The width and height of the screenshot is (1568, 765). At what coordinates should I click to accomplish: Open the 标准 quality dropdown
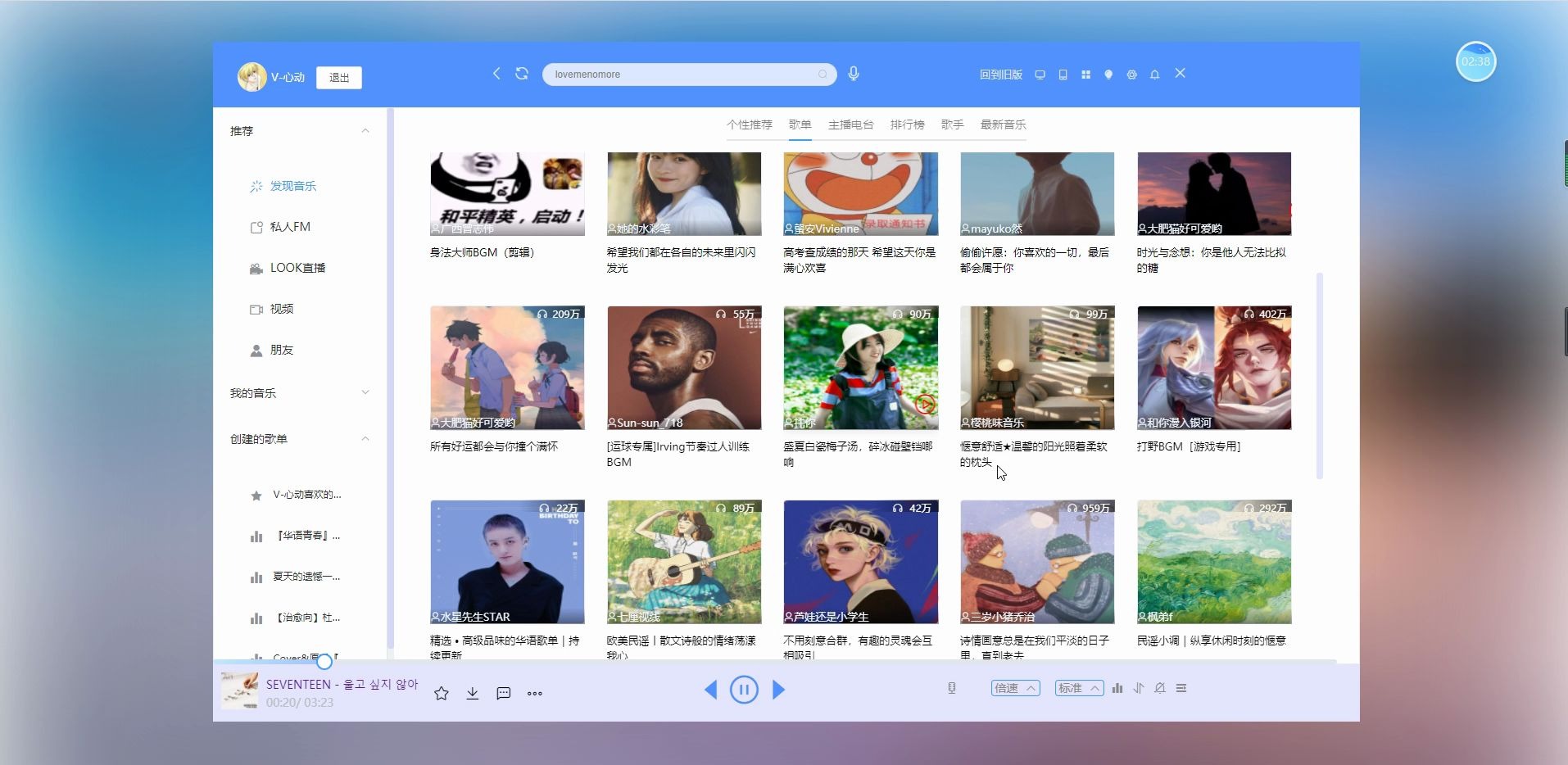coord(1079,688)
